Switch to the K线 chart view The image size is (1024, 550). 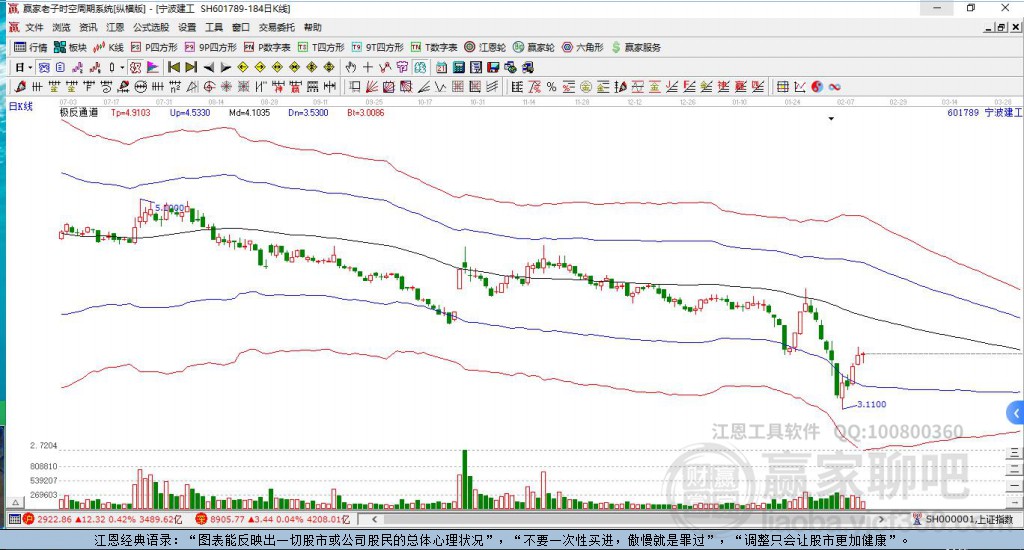108,47
